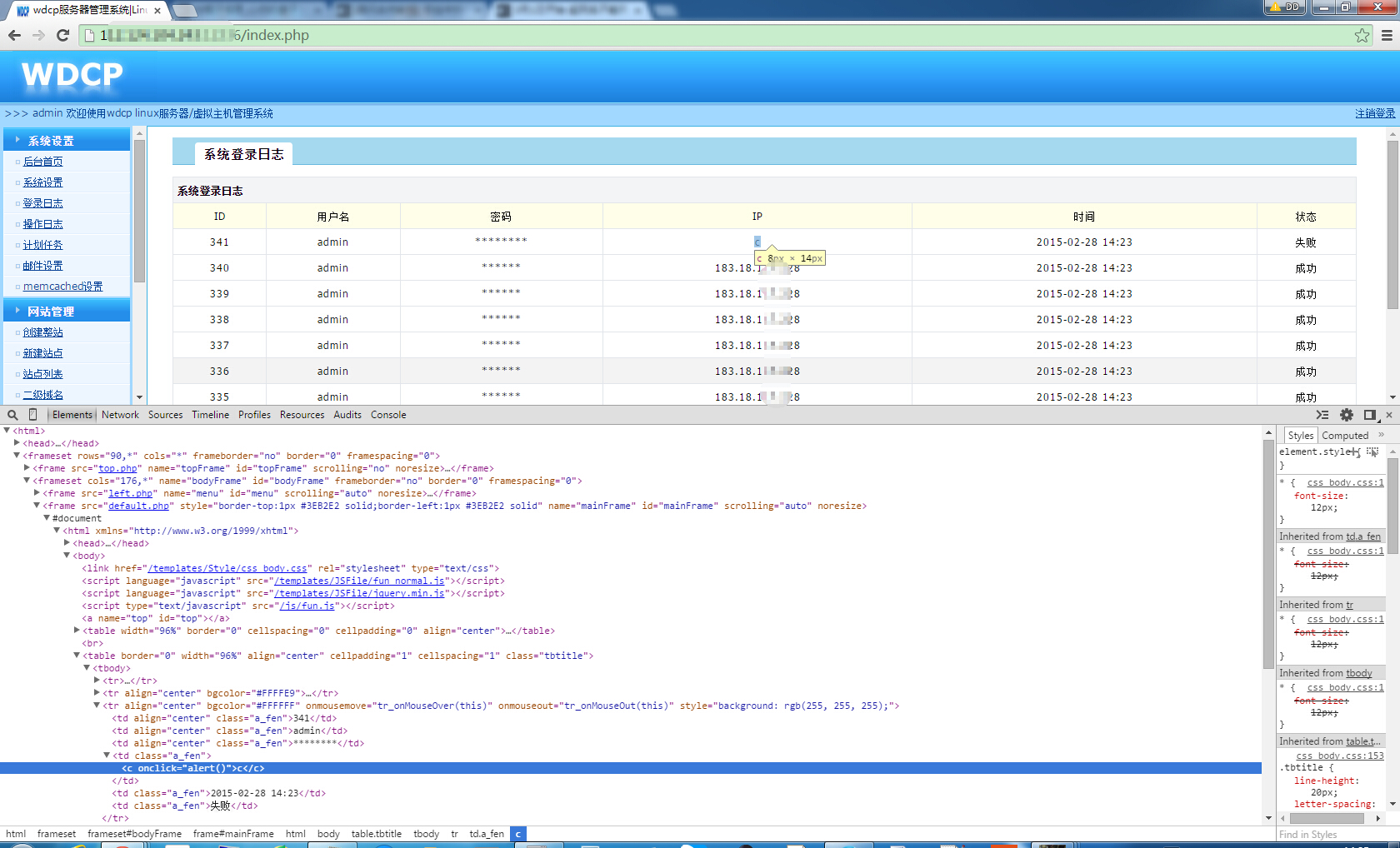Open the 邮件设置 sidebar link

pyautogui.click(x=42, y=266)
